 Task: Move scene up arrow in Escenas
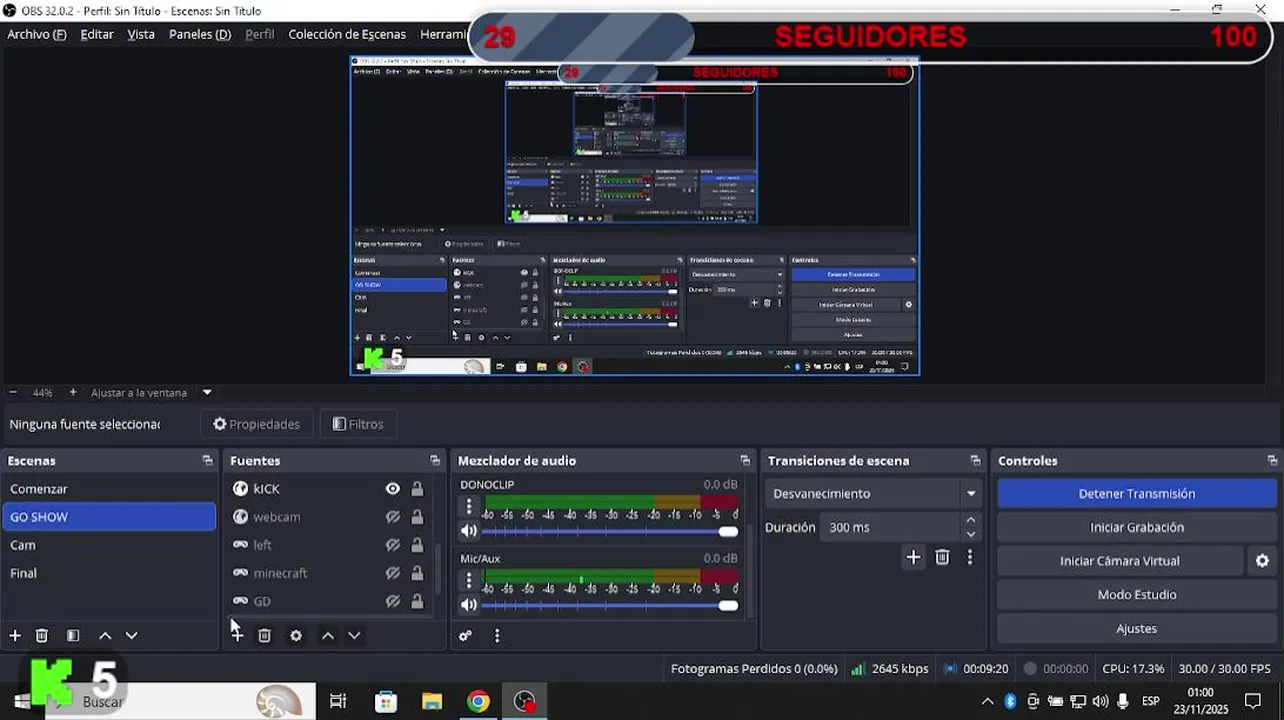(105, 636)
